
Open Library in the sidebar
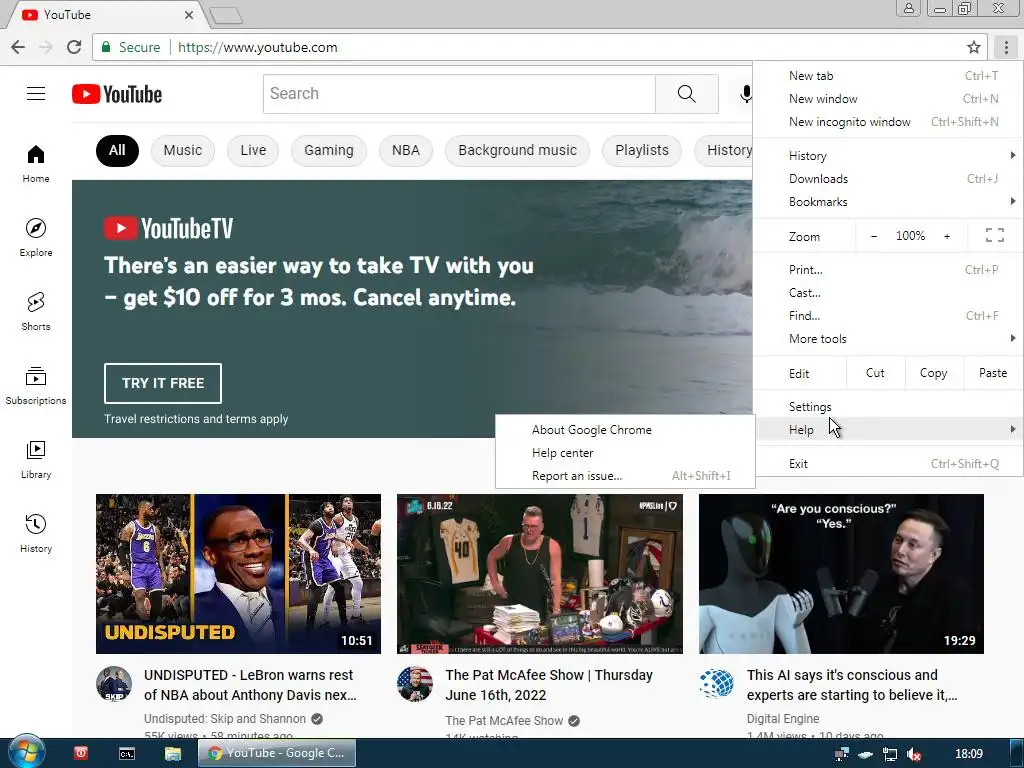pyautogui.click(x=36, y=460)
